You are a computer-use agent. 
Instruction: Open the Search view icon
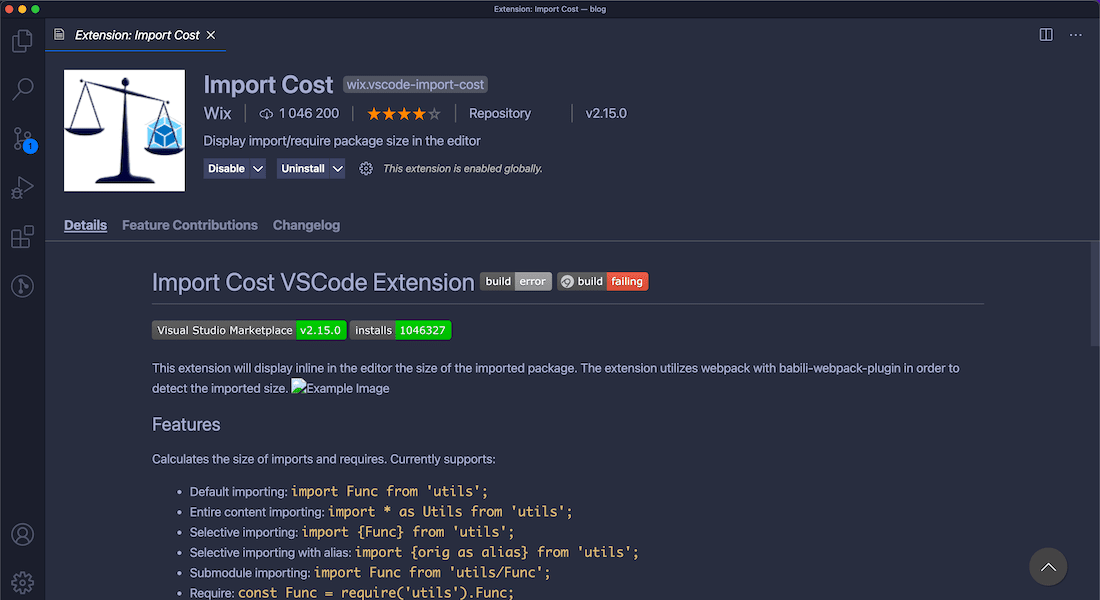pyautogui.click(x=22, y=90)
